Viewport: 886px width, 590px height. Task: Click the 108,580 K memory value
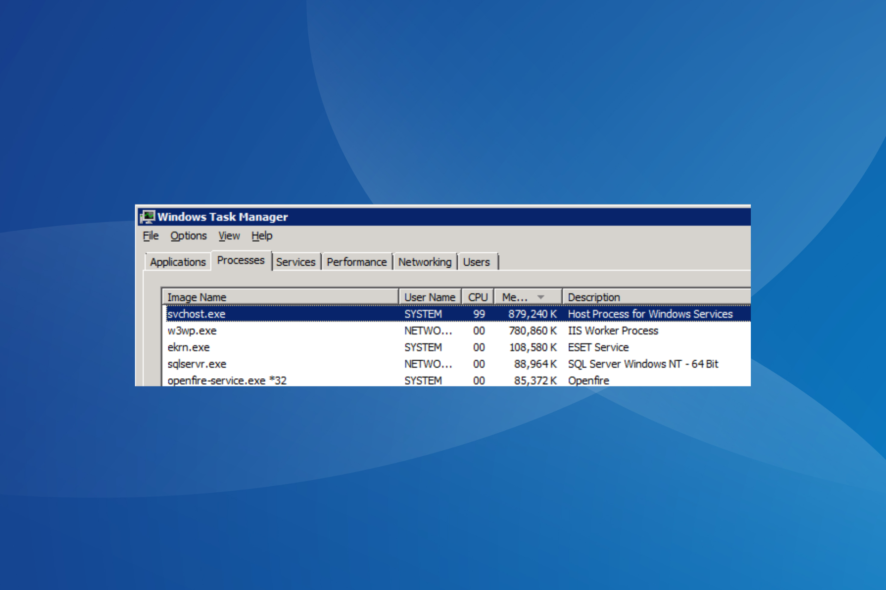[x=532, y=347]
